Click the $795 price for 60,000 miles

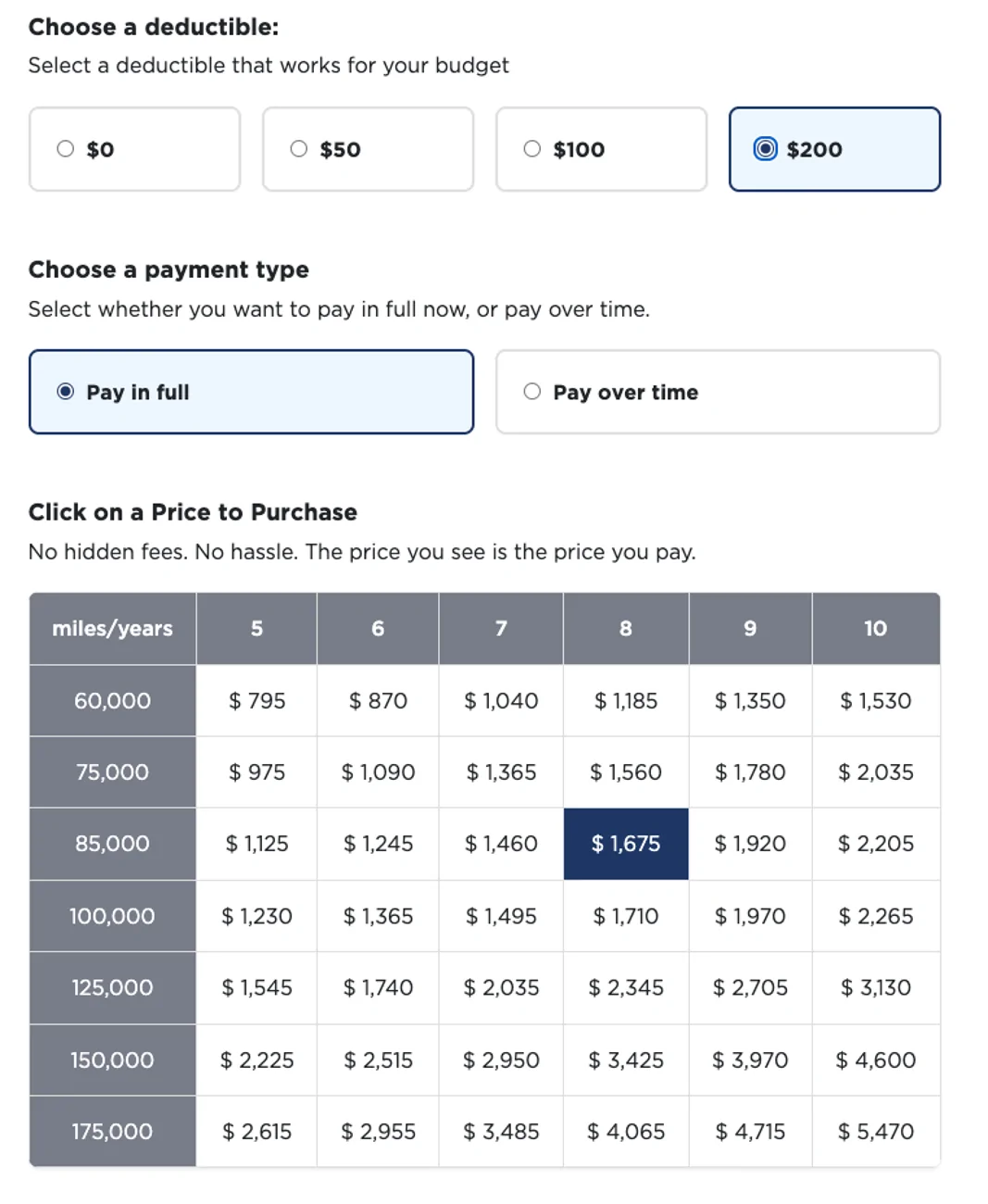(x=256, y=701)
